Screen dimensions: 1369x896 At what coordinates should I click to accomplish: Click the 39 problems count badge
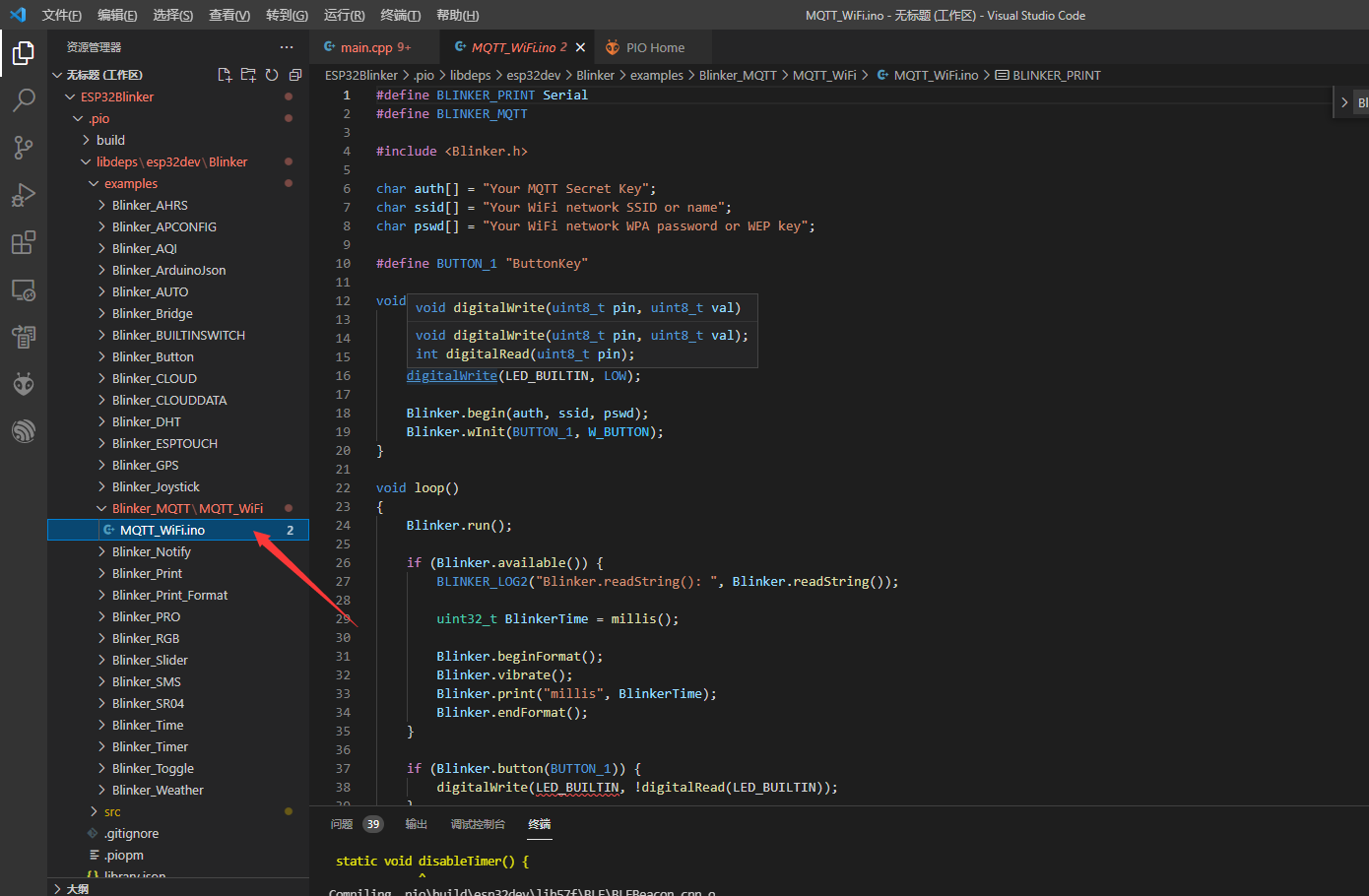click(x=372, y=824)
